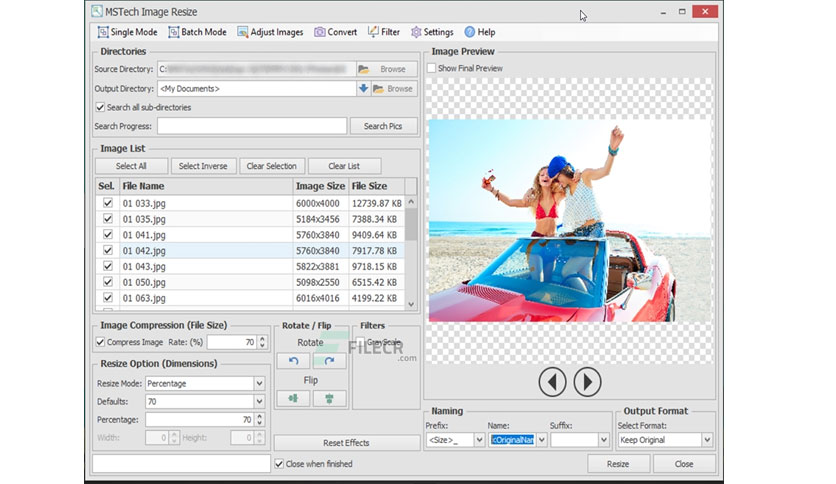Image resolution: width=836 pixels, height=484 pixels.
Task: Toggle Search all sub-directories checkbox
Action: pos(100,107)
